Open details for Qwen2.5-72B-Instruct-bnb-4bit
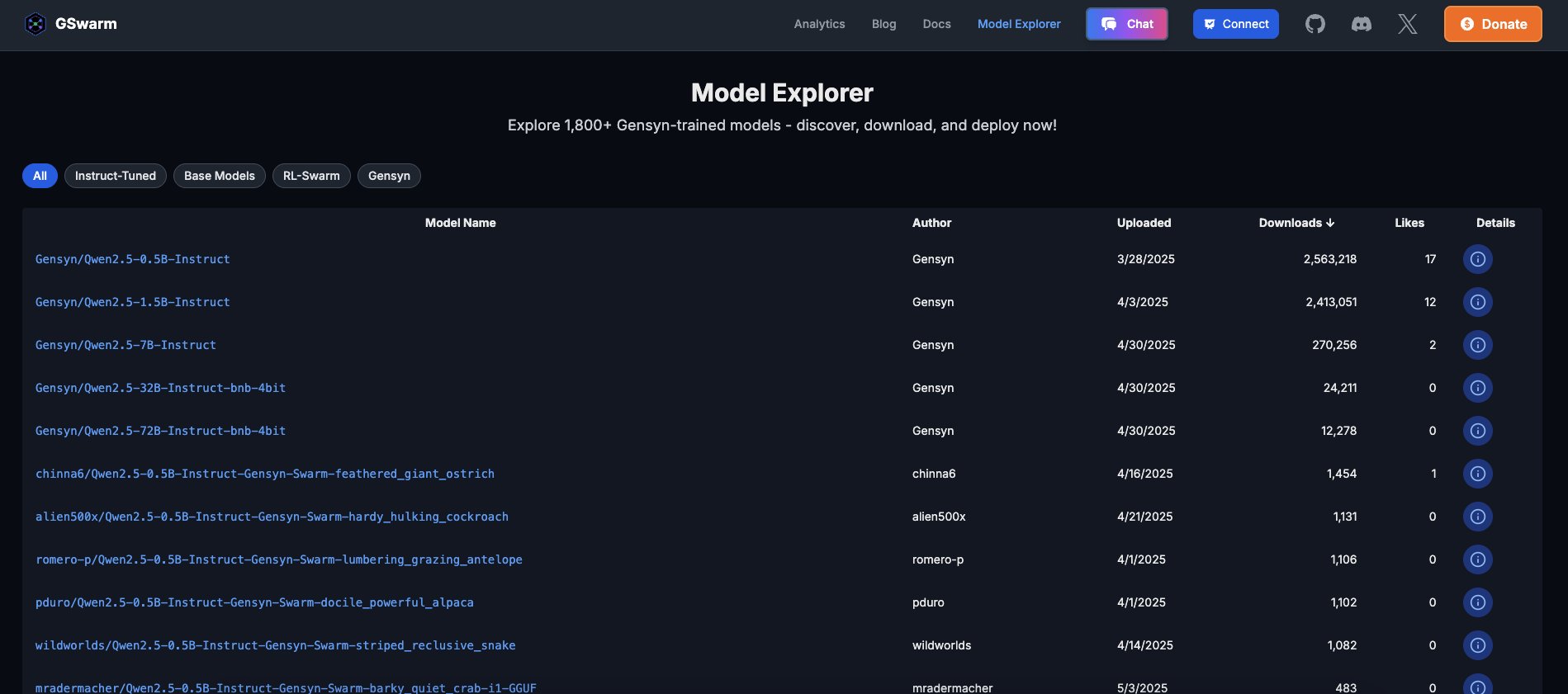The height and width of the screenshot is (694, 1568). [1478, 431]
